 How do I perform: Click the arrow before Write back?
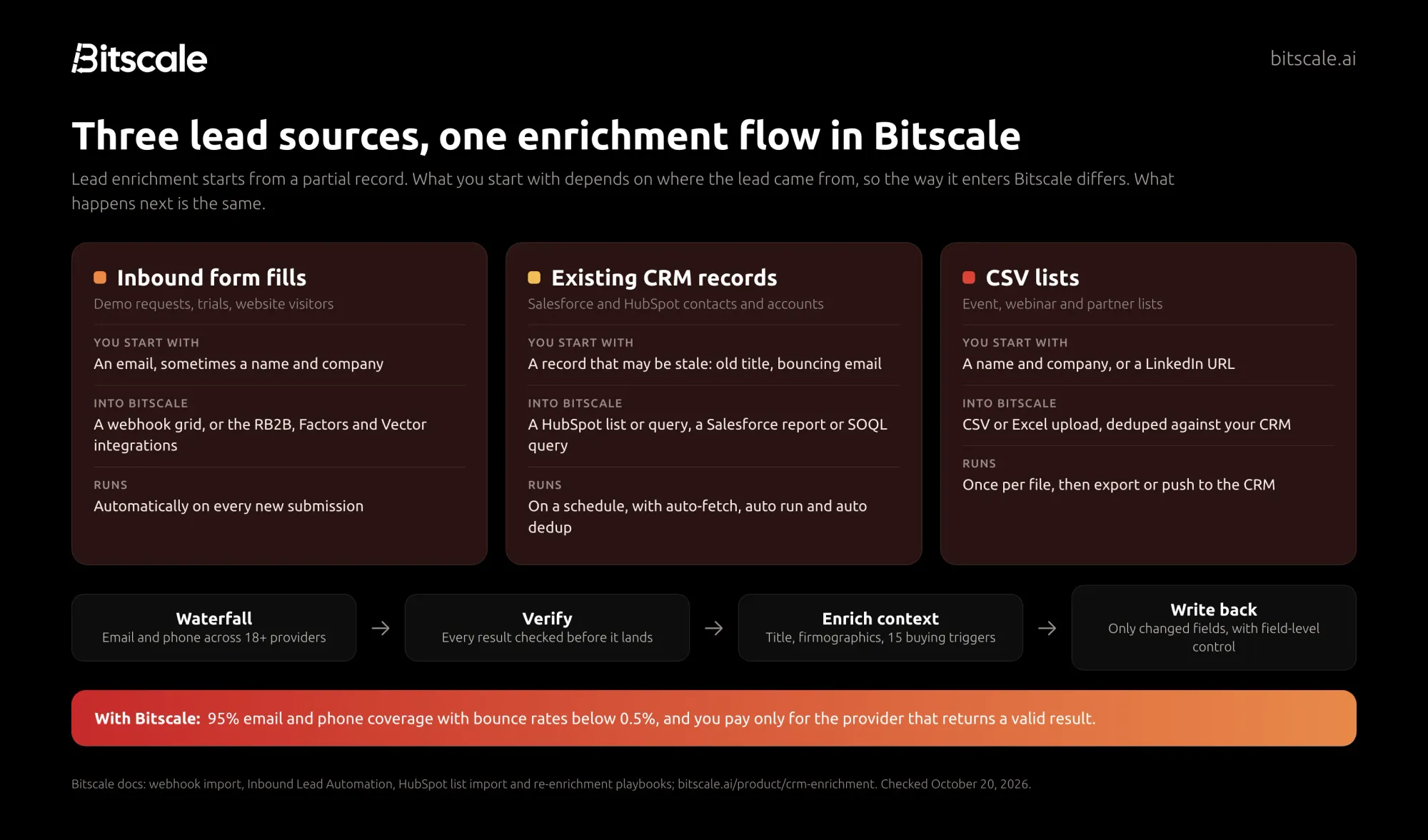tap(1047, 628)
